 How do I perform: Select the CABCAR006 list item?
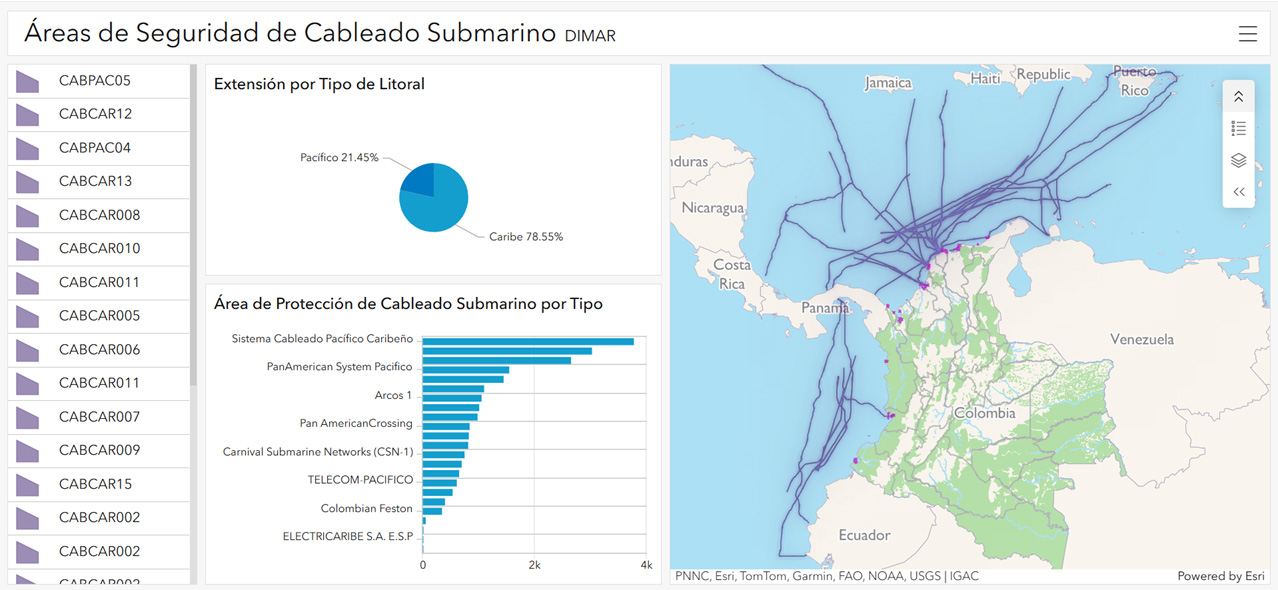[99, 349]
